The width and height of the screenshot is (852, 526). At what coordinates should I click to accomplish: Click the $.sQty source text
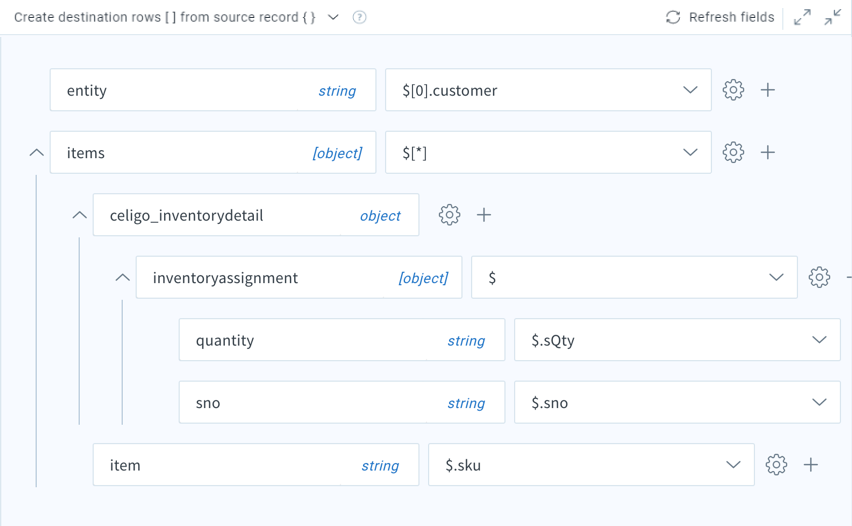(x=553, y=341)
